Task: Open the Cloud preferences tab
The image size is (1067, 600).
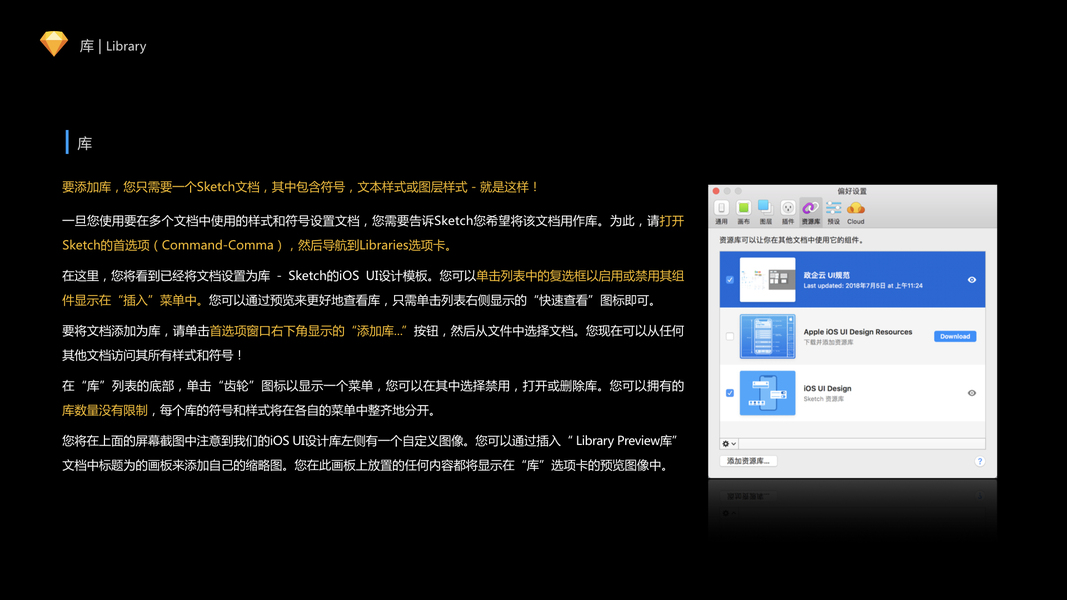Action: [x=855, y=212]
